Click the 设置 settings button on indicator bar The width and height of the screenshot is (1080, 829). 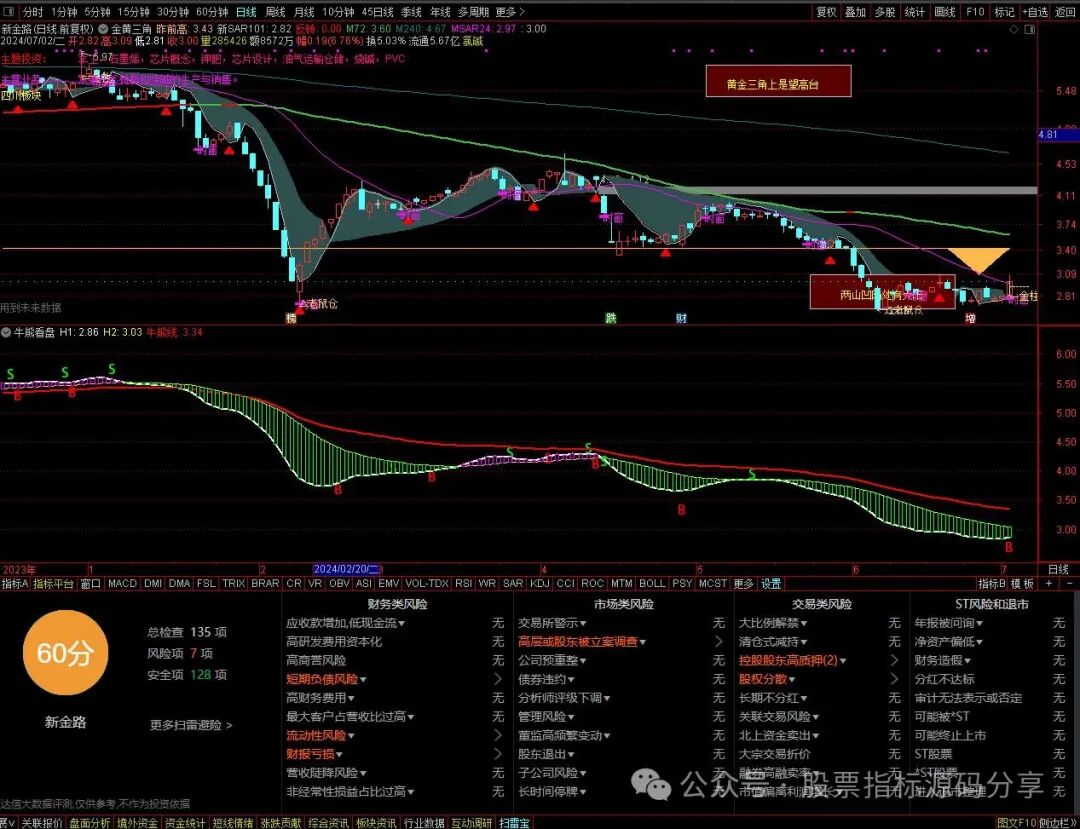click(x=771, y=584)
